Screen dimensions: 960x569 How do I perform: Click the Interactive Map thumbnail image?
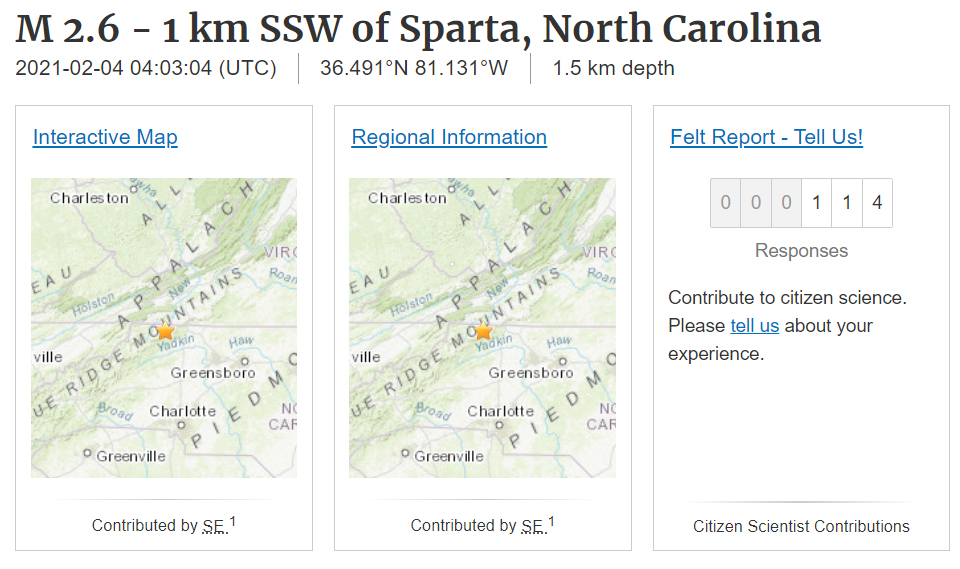(164, 328)
